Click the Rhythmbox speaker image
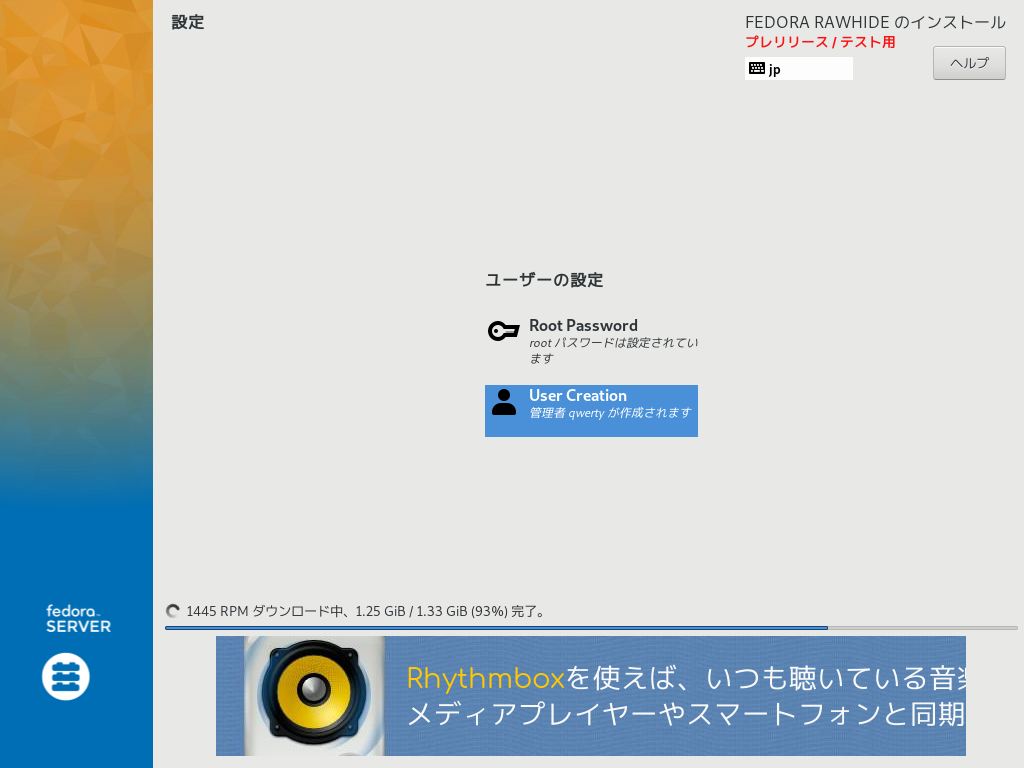This screenshot has height=768, width=1024. 314,695
